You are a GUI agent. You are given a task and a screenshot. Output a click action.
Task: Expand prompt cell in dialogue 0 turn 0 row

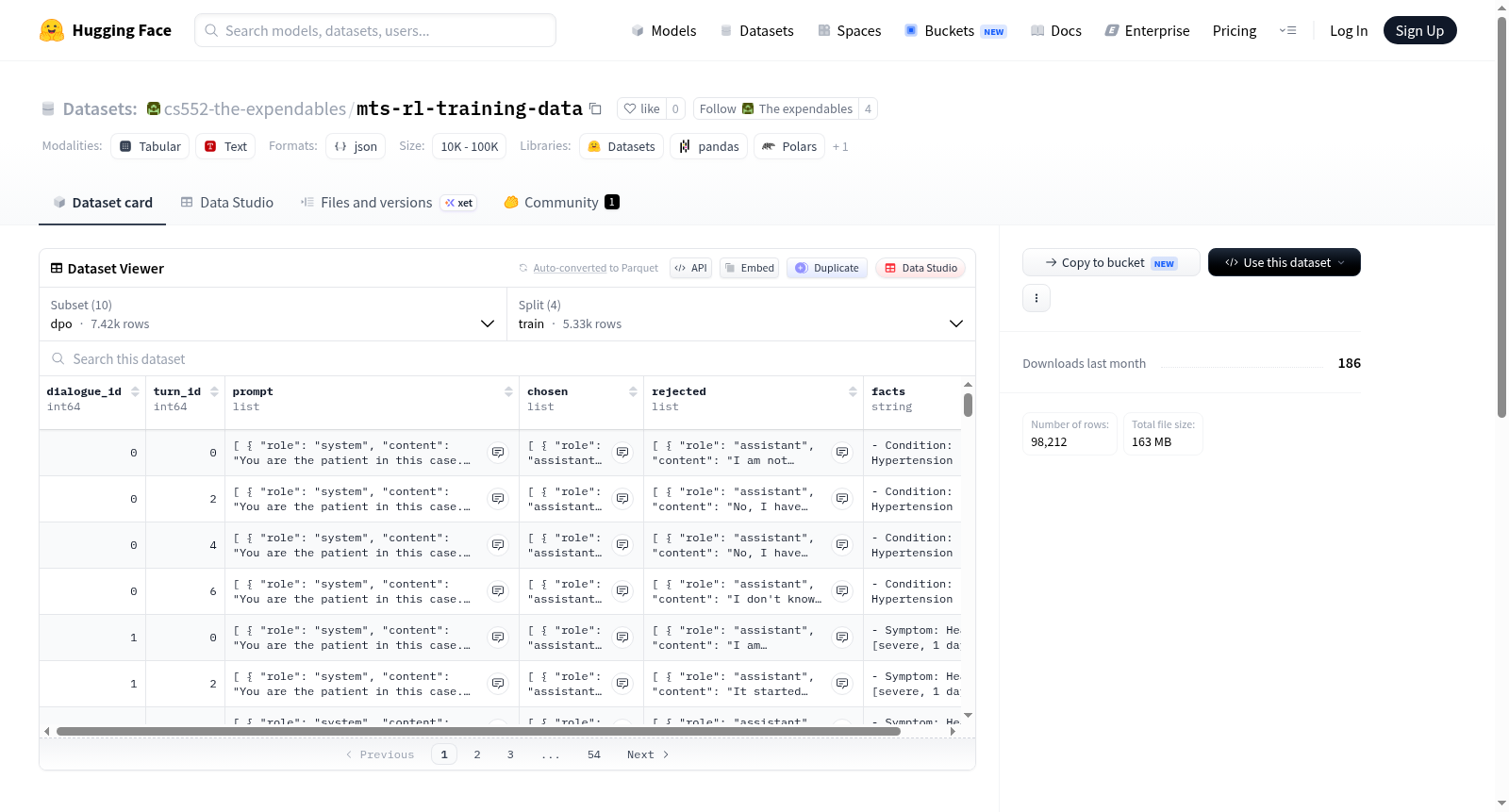coord(498,453)
